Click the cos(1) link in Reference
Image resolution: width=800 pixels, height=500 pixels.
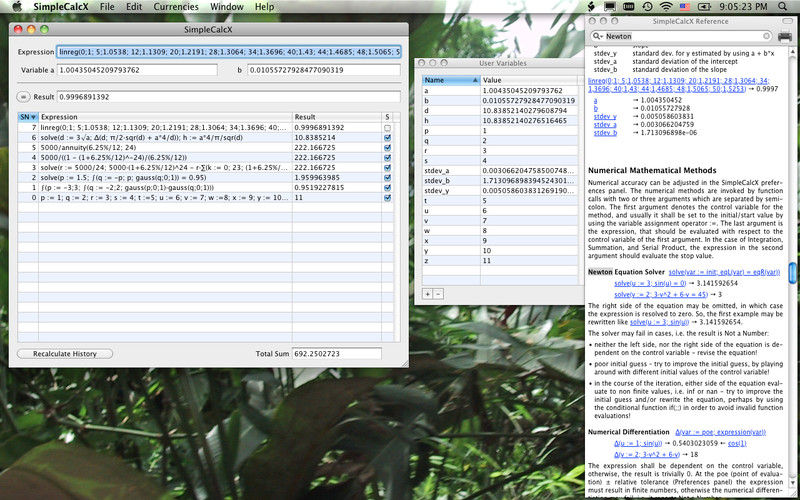(x=737, y=443)
